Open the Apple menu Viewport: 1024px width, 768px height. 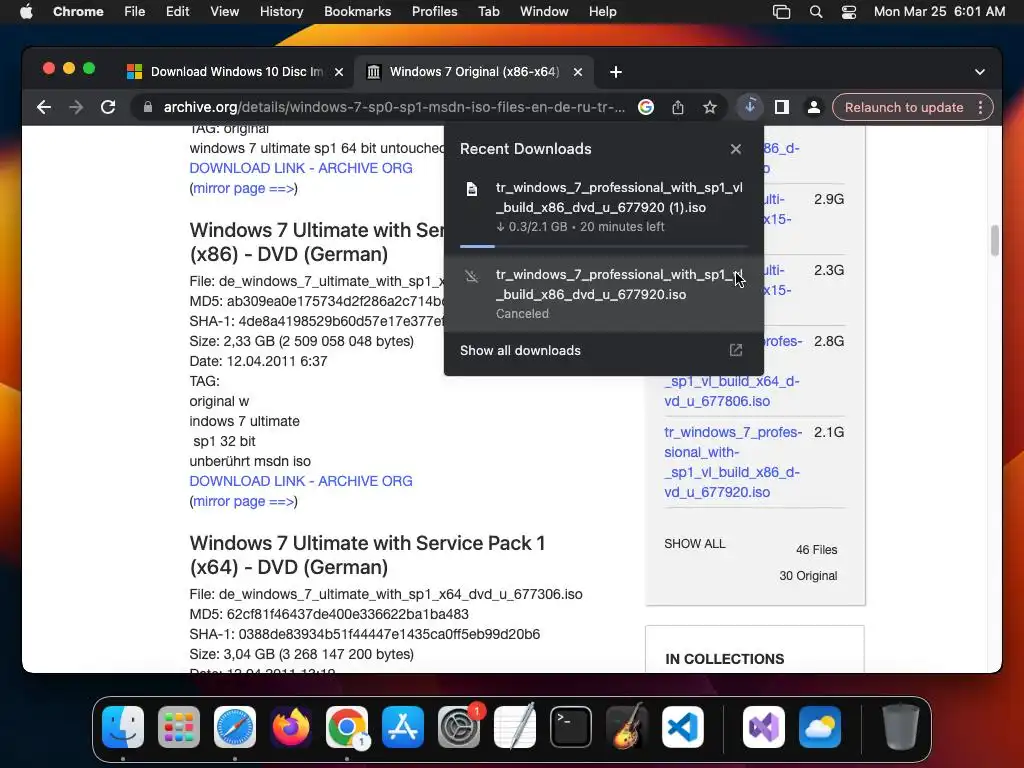point(26,11)
